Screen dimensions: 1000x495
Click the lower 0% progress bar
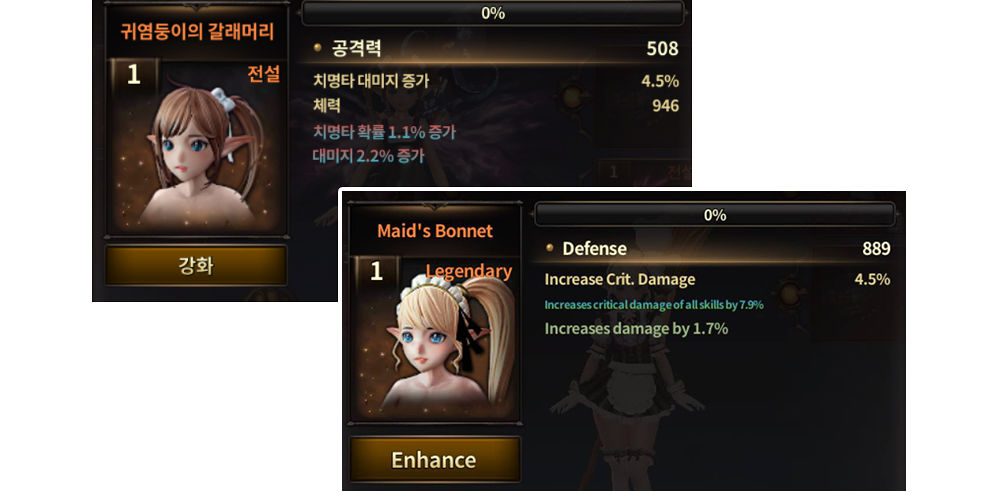(x=714, y=215)
